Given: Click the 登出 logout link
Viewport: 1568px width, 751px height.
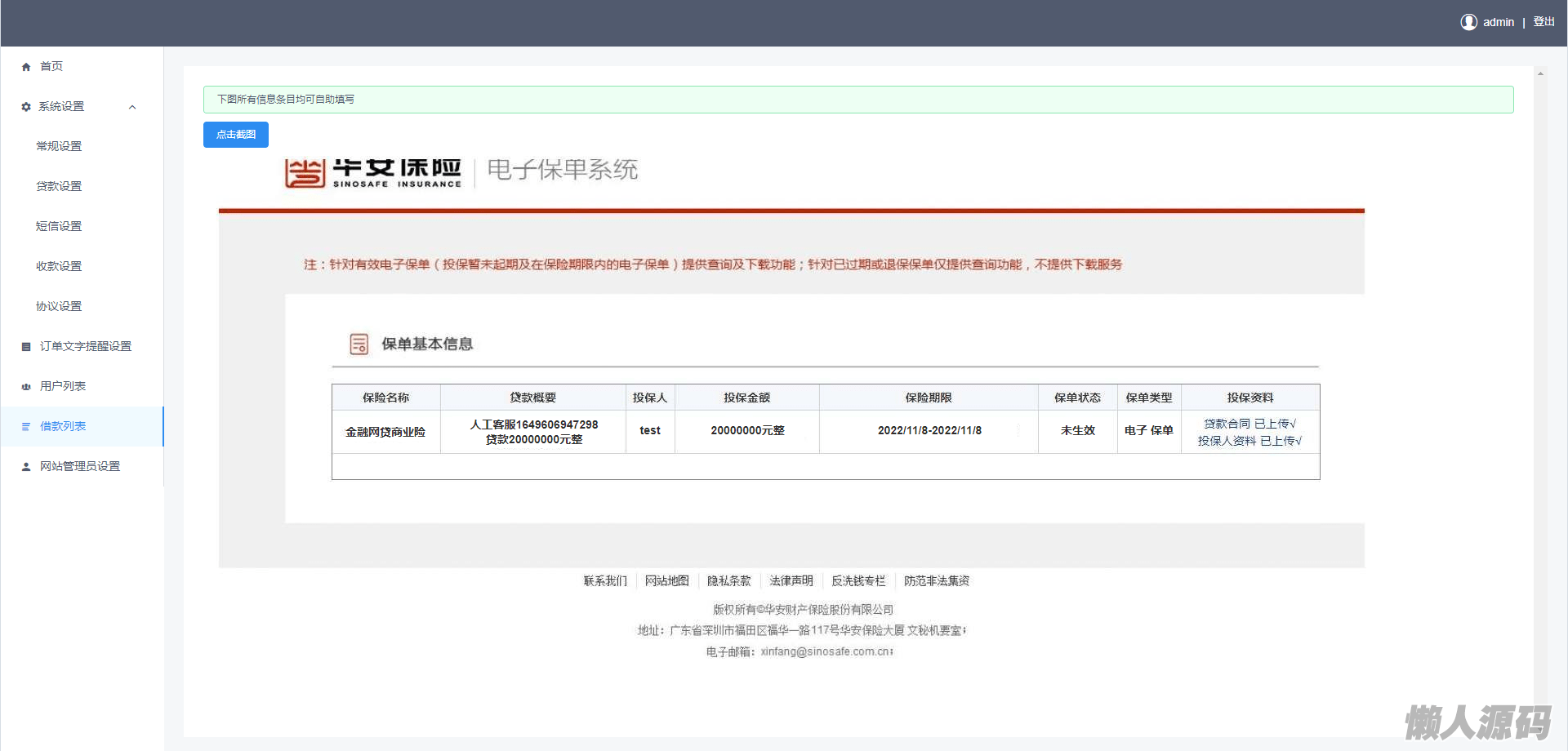Looking at the screenshot, I should click(x=1543, y=22).
